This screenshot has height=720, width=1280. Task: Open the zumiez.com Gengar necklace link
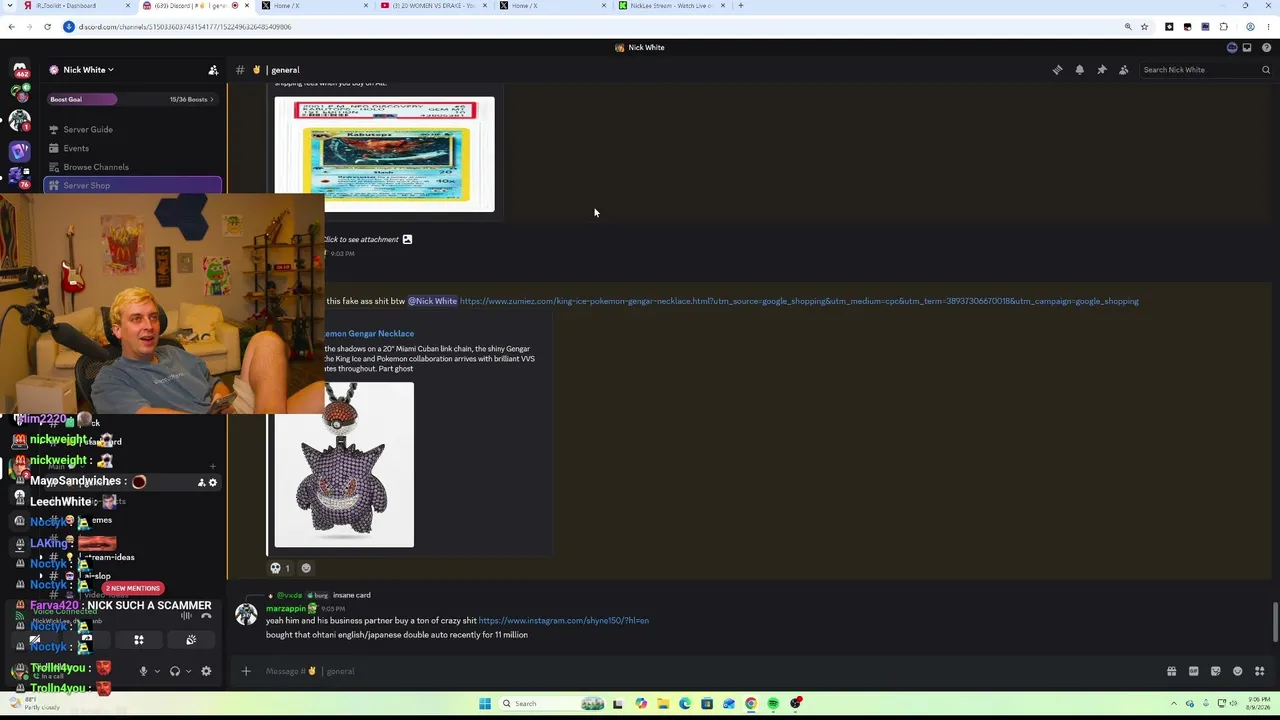click(x=799, y=301)
